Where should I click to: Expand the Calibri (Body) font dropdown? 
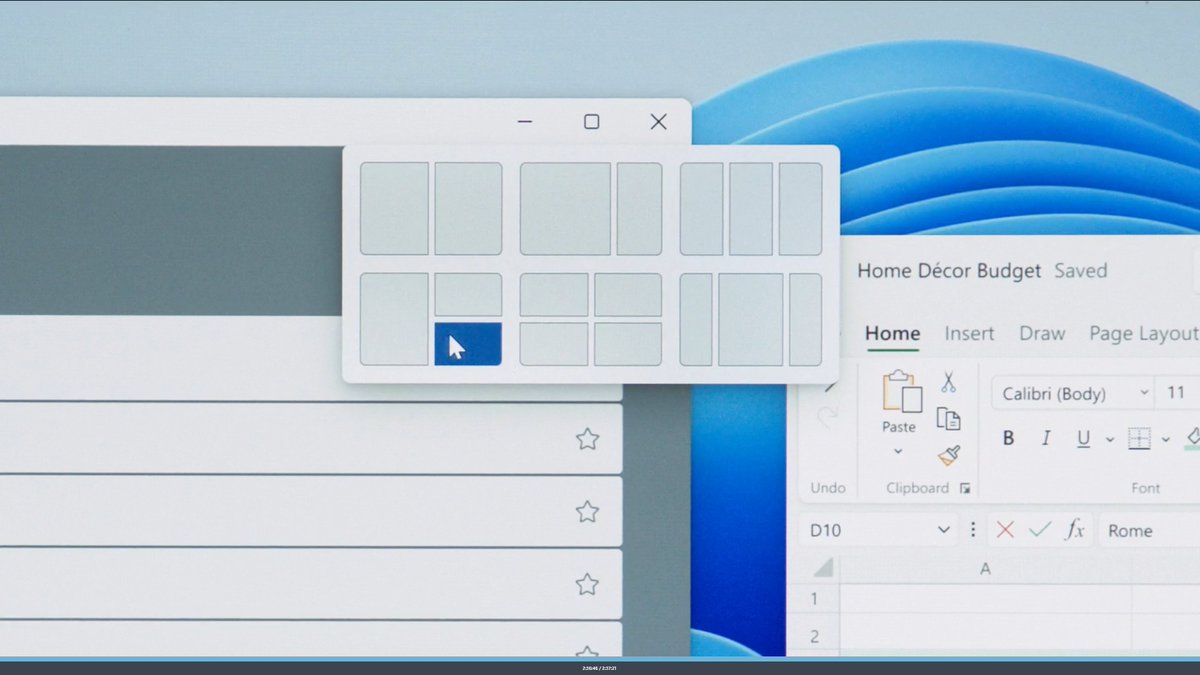tap(1144, 394)
